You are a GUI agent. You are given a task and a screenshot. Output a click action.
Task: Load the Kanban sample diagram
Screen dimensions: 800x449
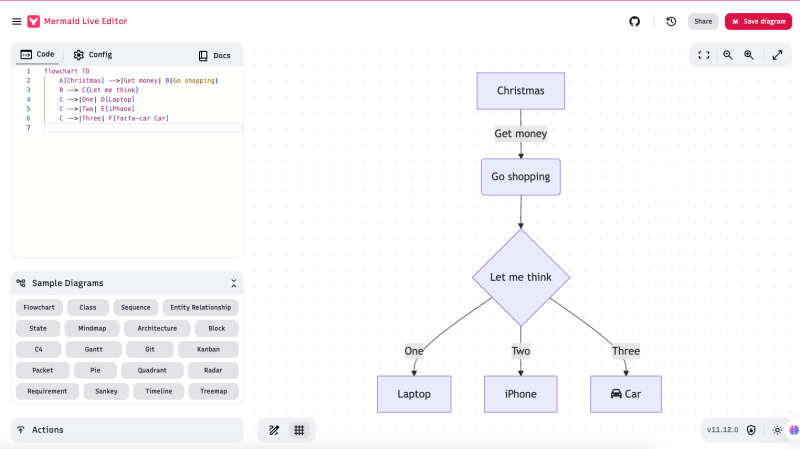(208, 349)
